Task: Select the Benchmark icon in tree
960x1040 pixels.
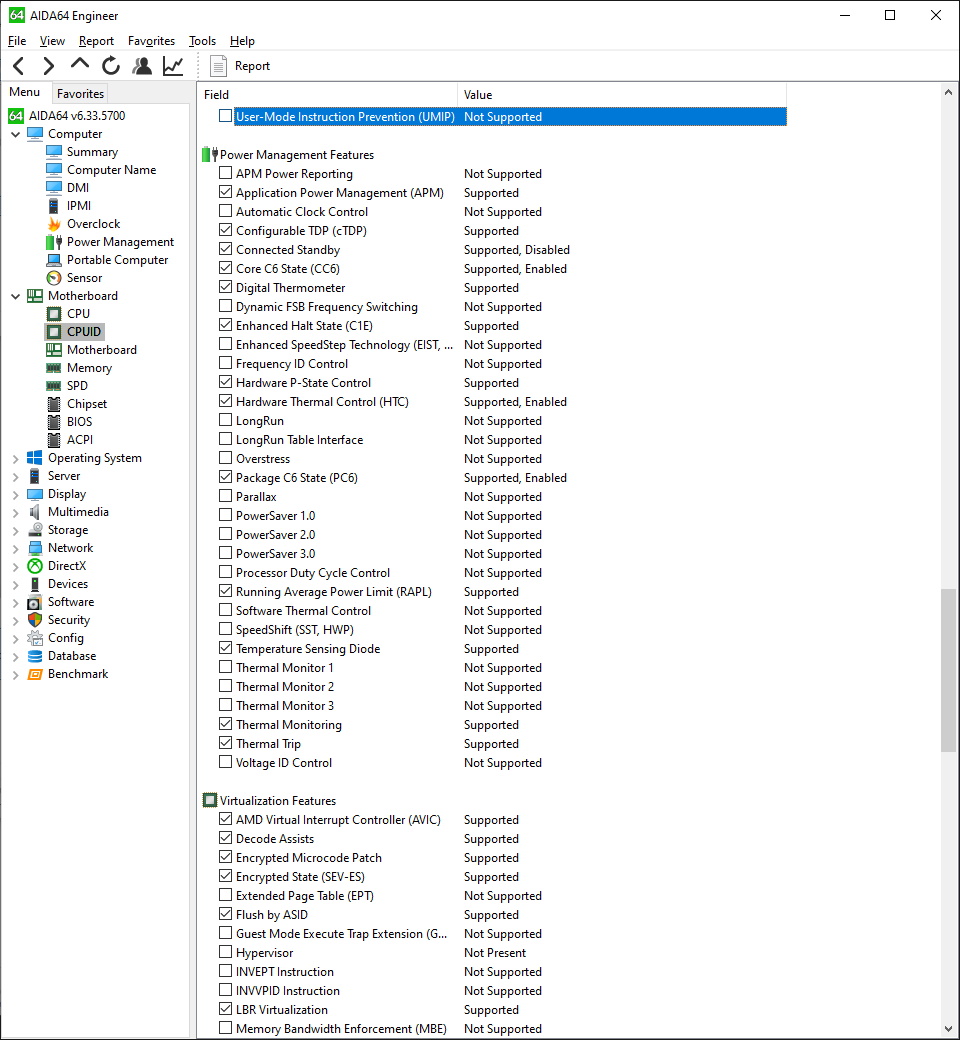Action: [x=34, y=674]
